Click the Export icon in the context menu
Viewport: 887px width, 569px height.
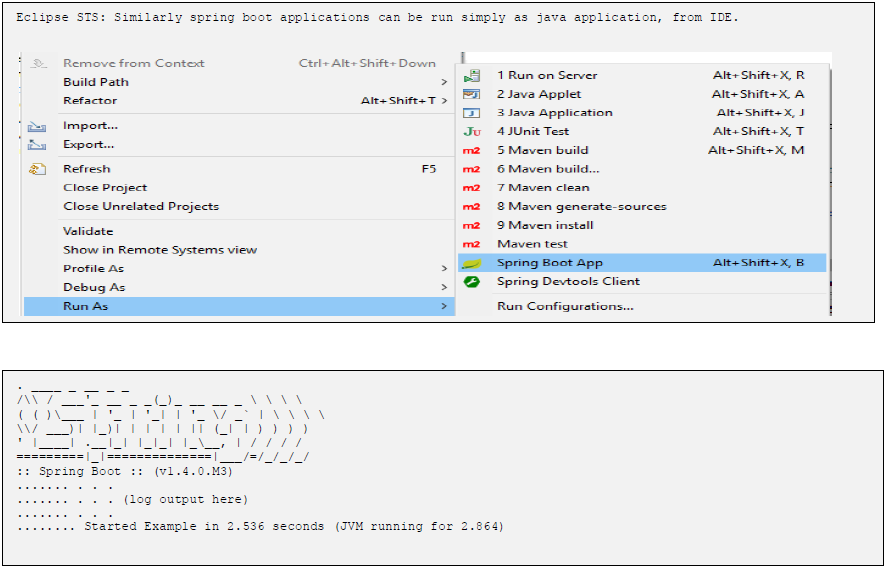click(x=38, y=145)
